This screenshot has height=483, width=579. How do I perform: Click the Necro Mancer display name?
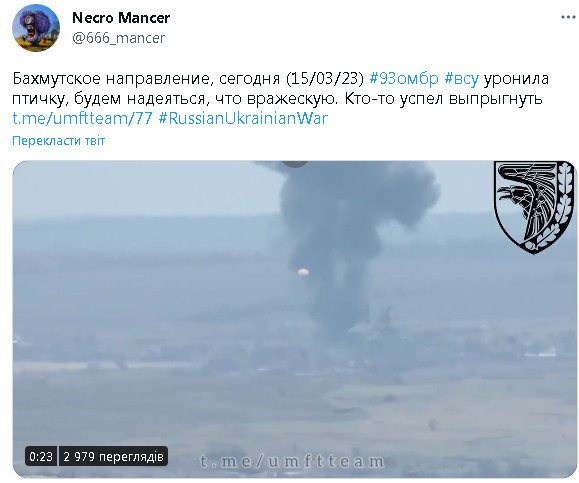pyautogui.click(x=121, y=17)
